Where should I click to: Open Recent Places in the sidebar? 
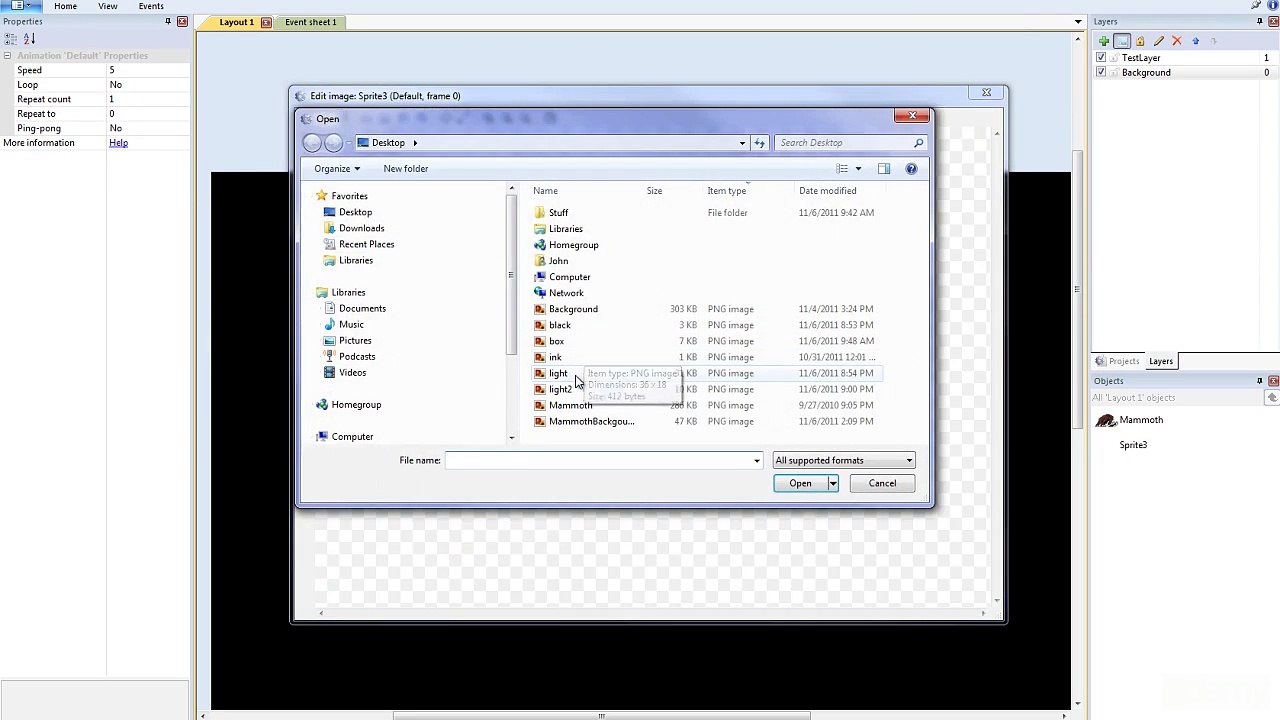(x=366, y=244)
